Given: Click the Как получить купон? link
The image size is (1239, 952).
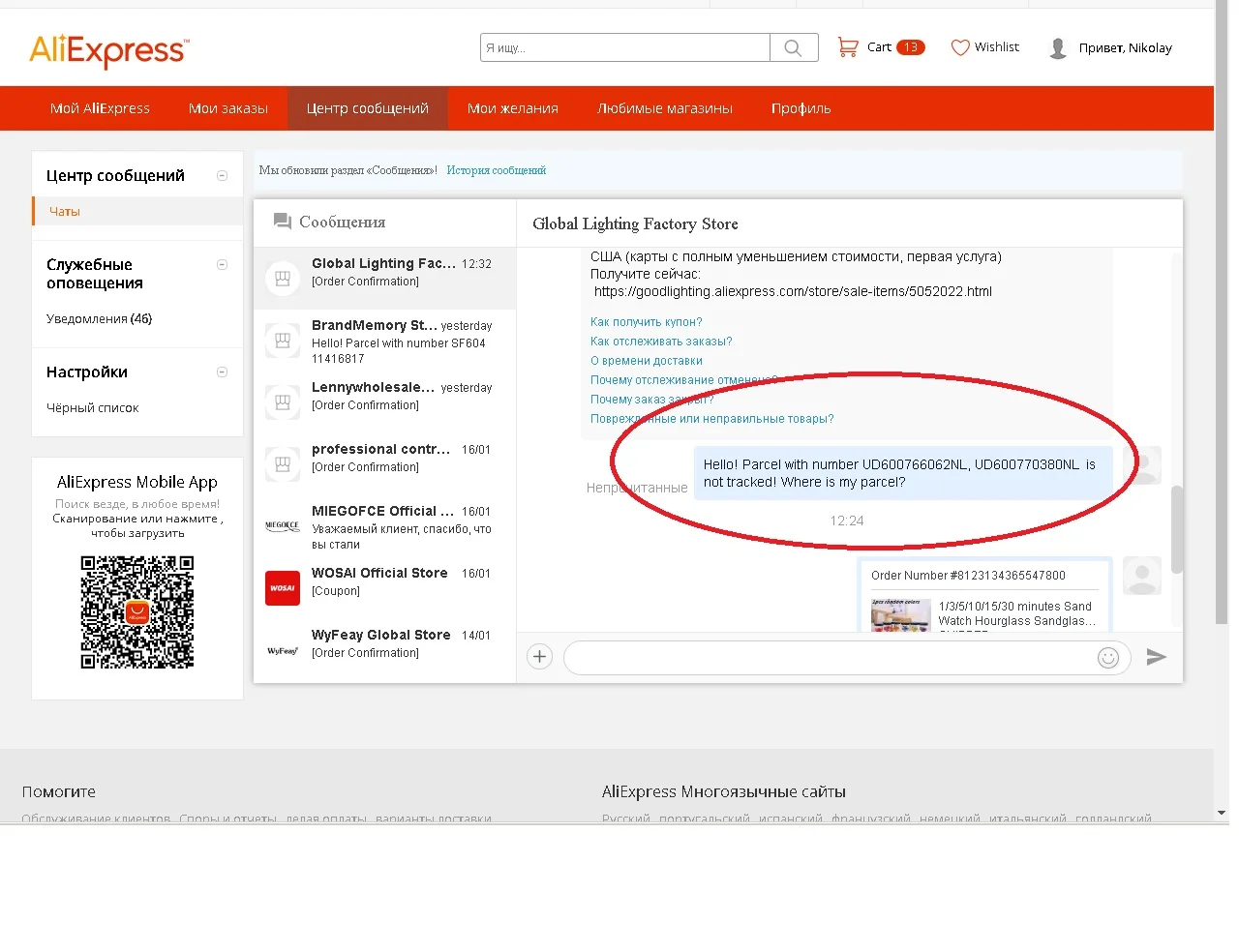Looking at the screenshot, I should [647, 322].
